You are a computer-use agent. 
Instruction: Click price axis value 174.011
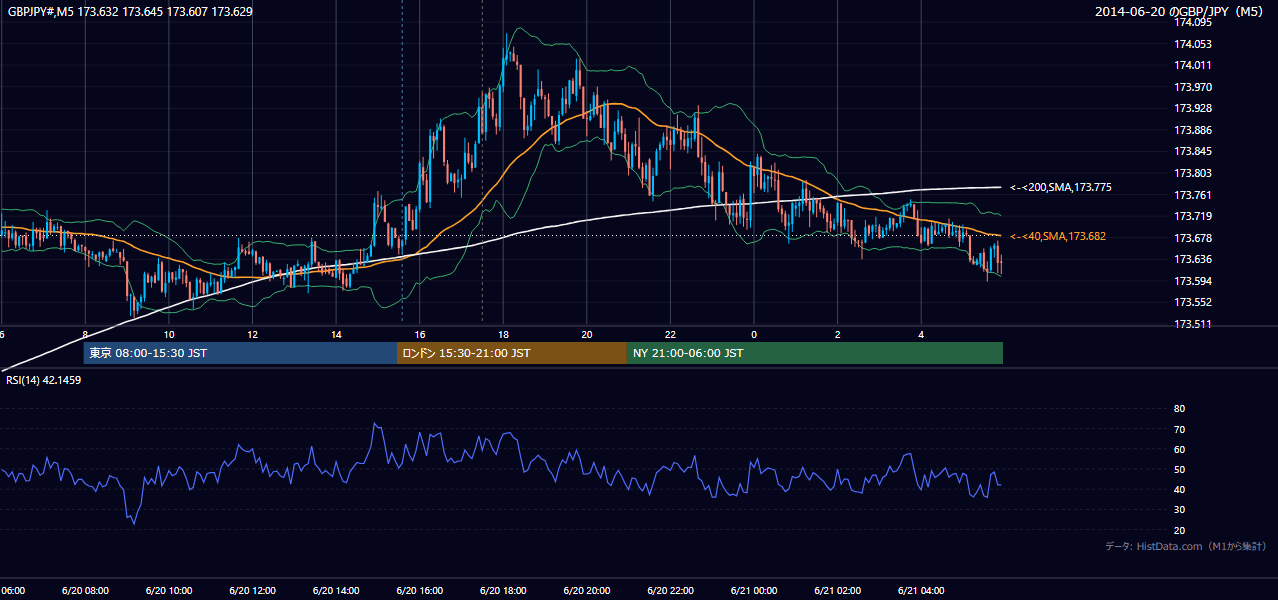(x=1192, y=65)
